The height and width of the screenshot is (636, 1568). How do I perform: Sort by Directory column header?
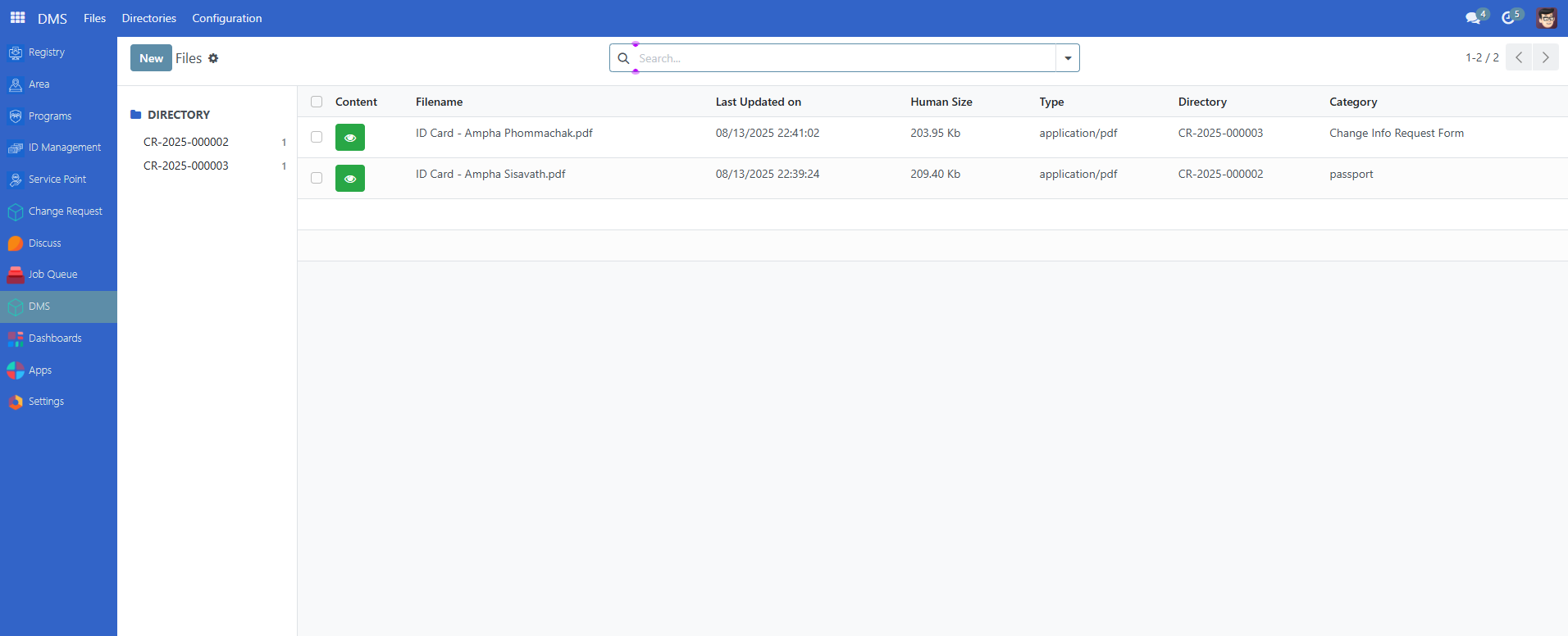coord(1202,102)
